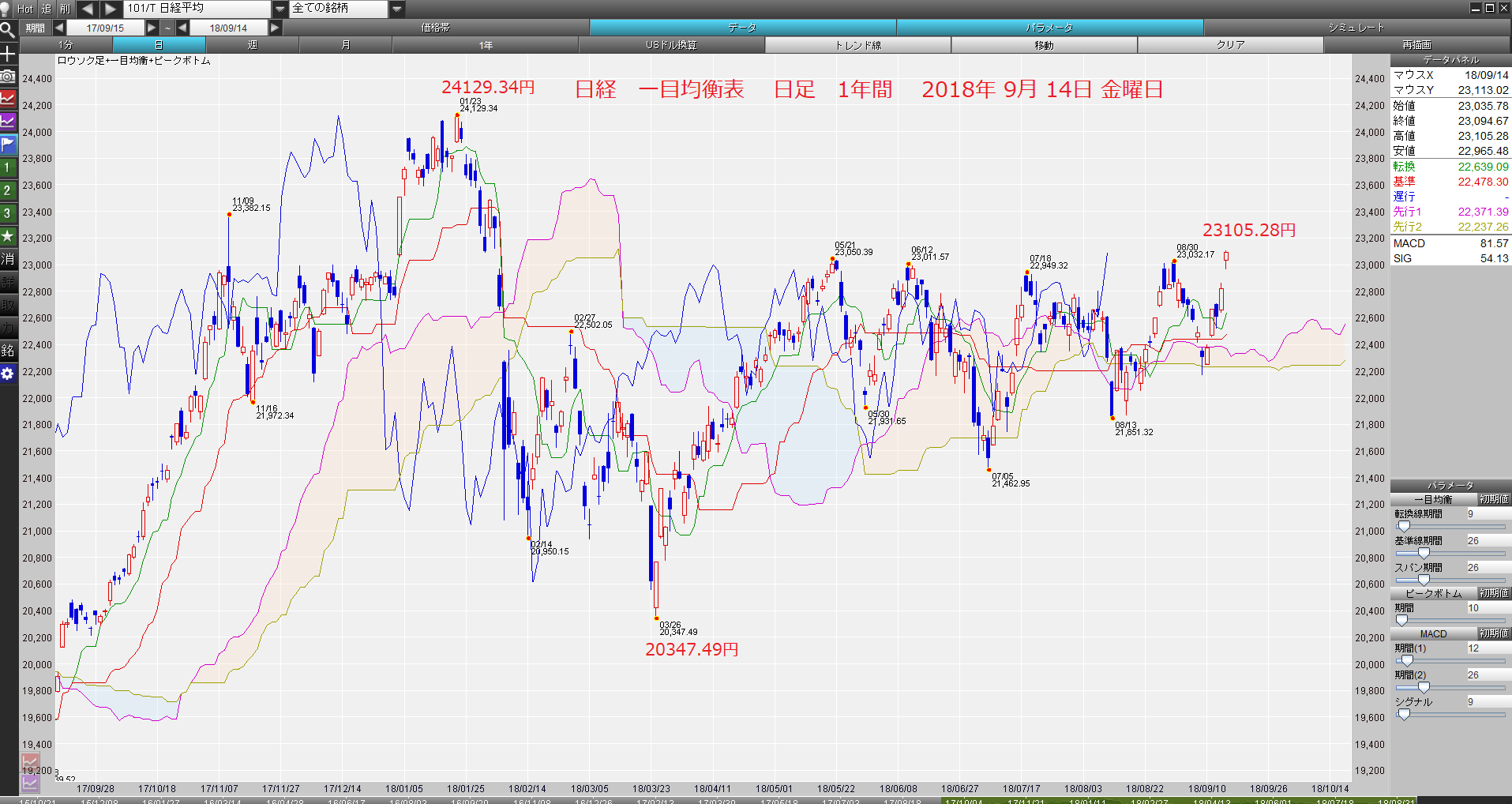Switch to the 価格帯 tab

(436, 28)
